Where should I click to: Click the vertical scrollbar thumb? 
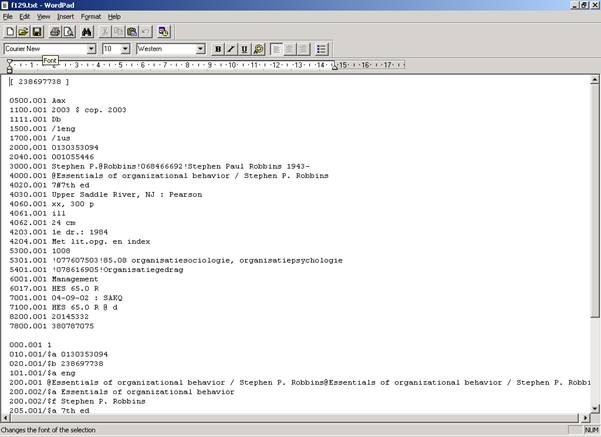point(594,201)
